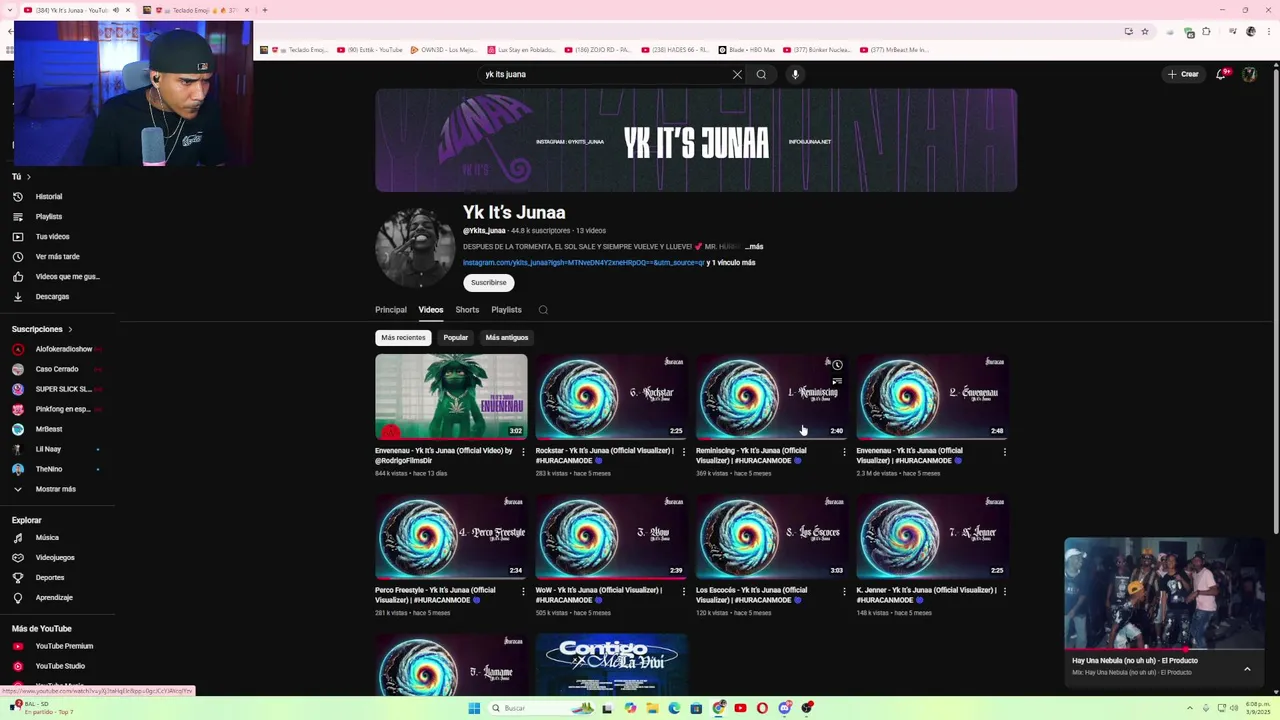Open options menu for Reminiscing video

[x=844, y=452]
